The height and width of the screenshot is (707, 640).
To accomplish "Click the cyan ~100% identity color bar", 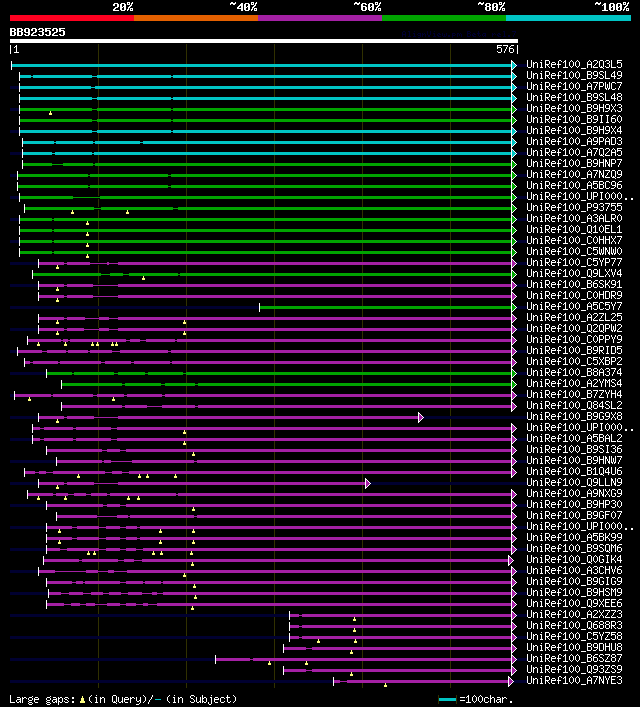I will click(x=568, y=18).
